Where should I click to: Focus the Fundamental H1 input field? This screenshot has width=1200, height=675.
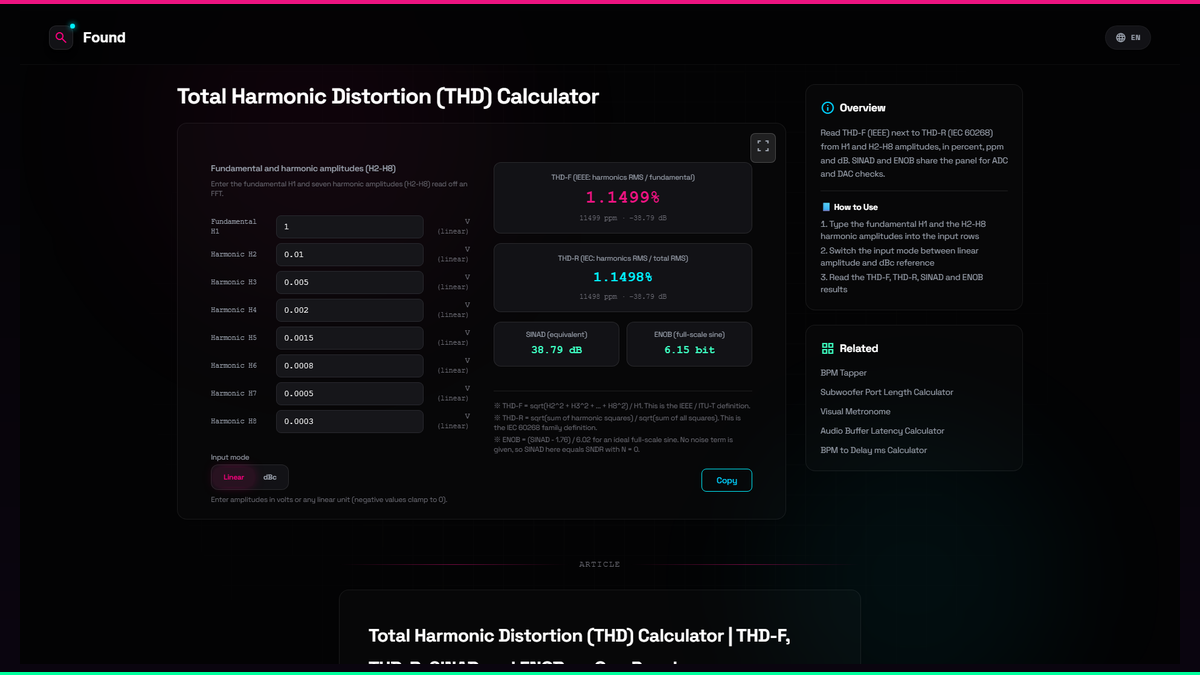click(x=350, y=227)
